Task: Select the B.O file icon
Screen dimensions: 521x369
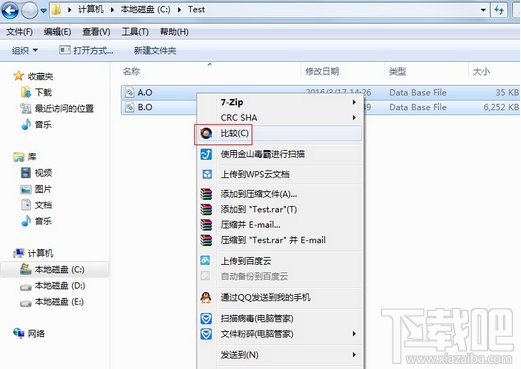Action: [129, 107]
